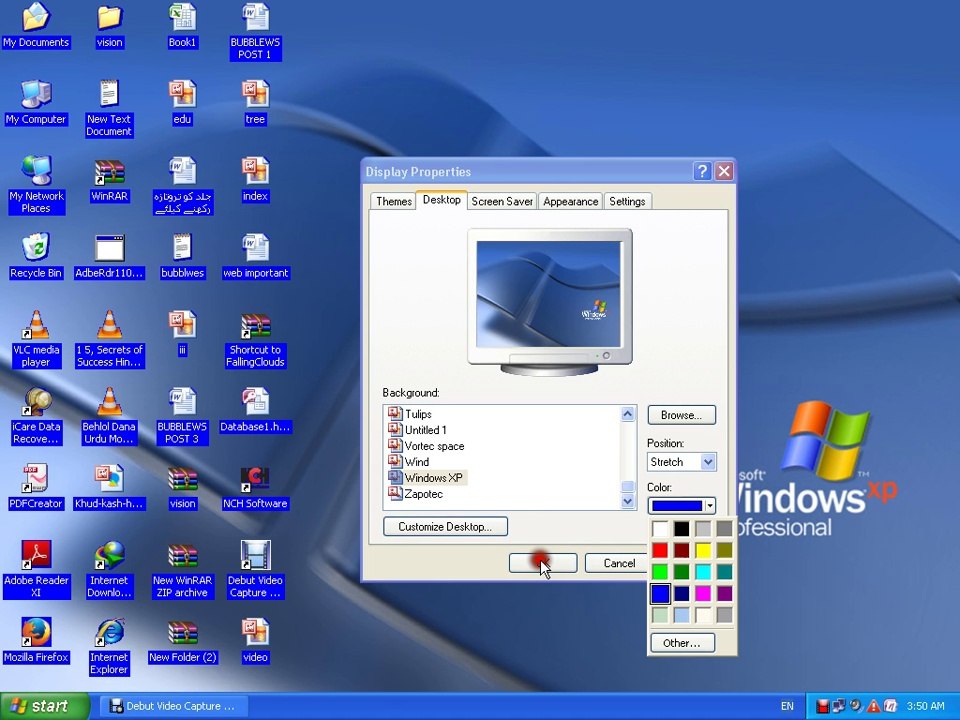Viewport: 960px width, 720px height.
Task: Select the VLC media player shortcut
Action: point(36,339)
